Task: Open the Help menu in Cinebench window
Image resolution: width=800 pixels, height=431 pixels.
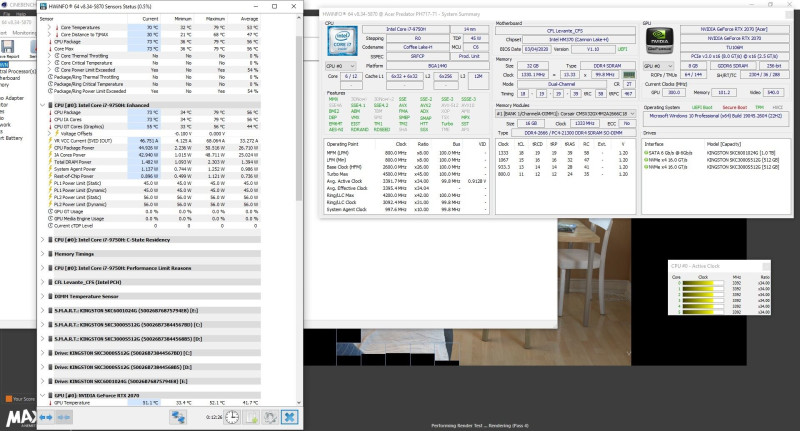Action: pyautogui.click(x=21, y=14)
